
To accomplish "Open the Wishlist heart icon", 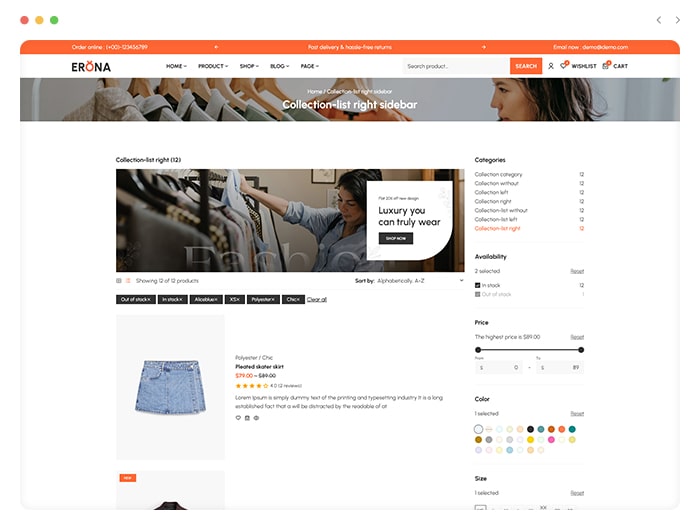I will click(x=564, y=65).
